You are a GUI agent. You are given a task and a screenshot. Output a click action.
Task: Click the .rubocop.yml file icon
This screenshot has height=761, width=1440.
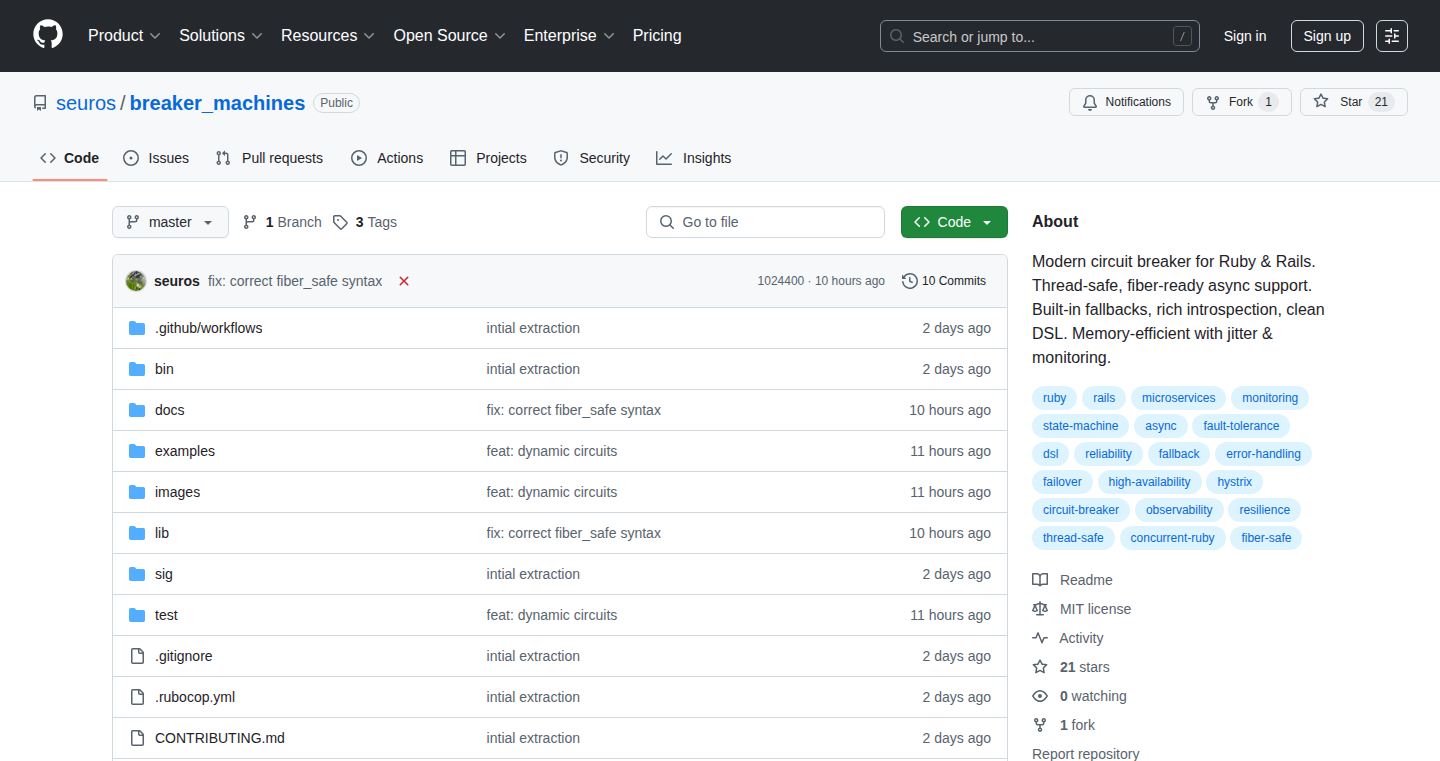coord(137,697)
